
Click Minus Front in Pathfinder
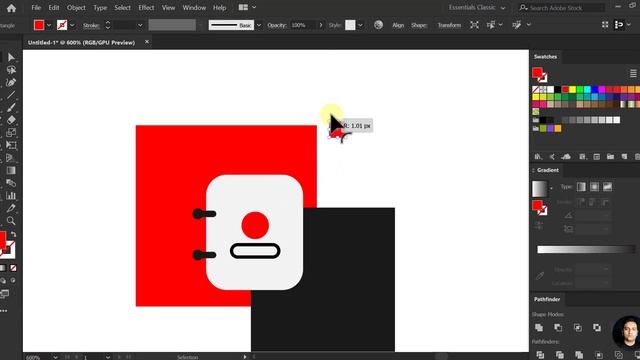click(x=558, y=328)
